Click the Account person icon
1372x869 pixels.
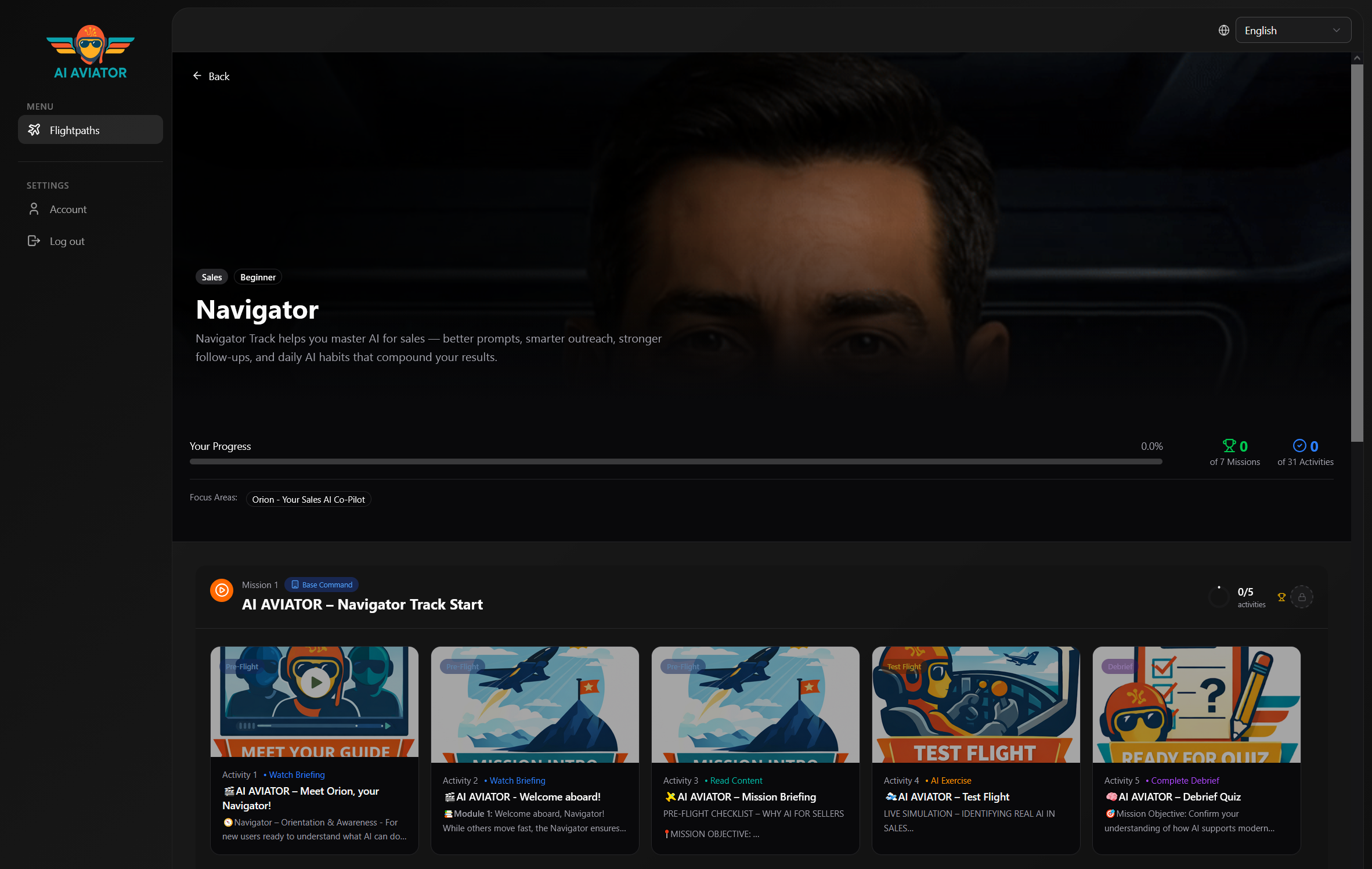(x=34, y=209)
